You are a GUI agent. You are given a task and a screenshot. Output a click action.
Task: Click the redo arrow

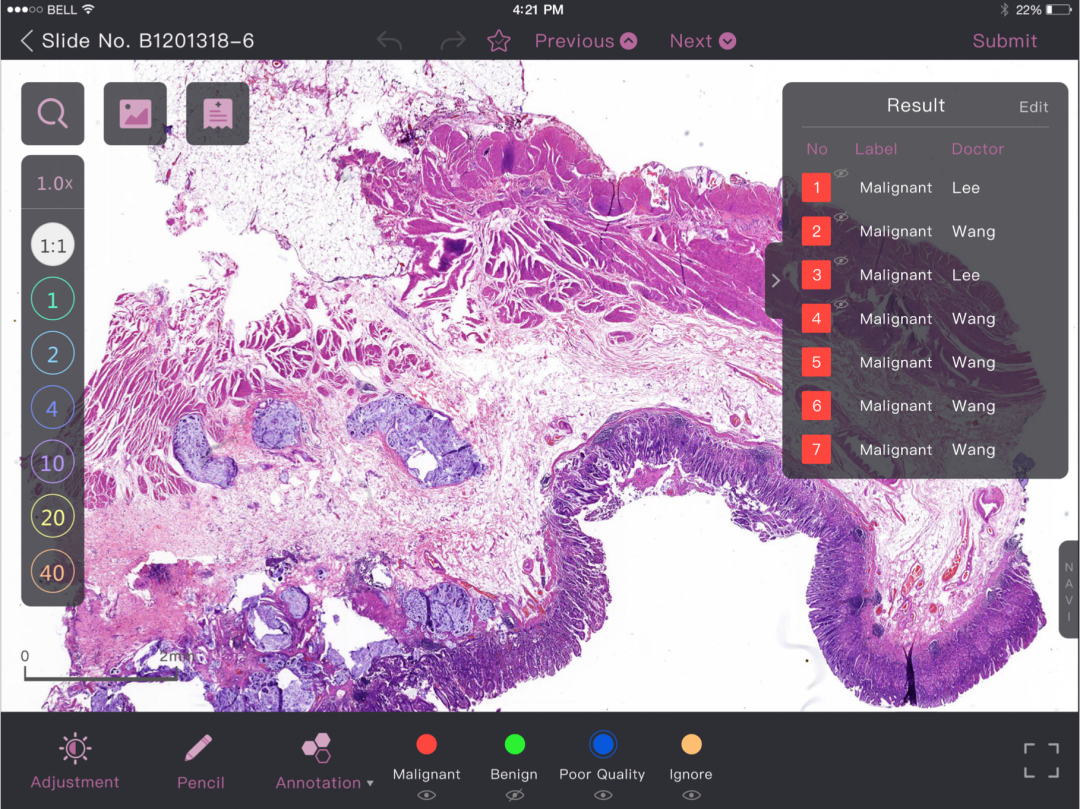point(453,41)
